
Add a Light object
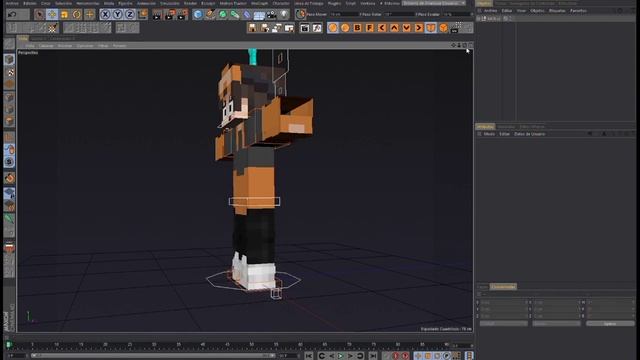click(x=284, y=14)
